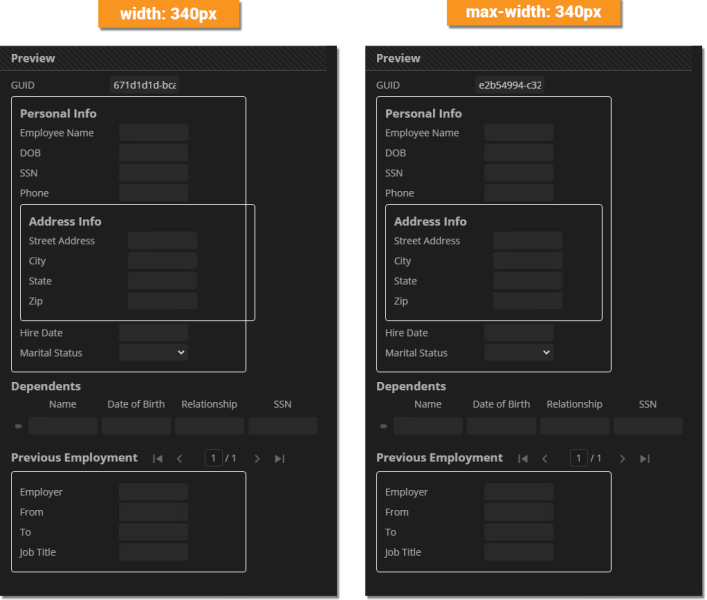Go to first record in left Previous Employment
Image resolution: width=707 pixels, height=600 pixels.
point(157,458)
